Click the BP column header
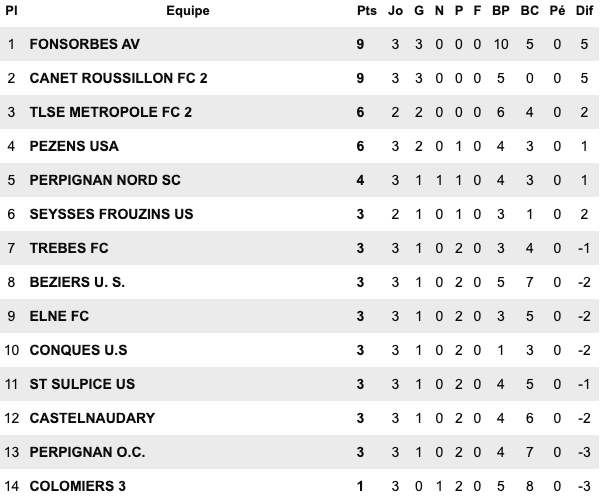This screenshot has height=500, width=604. pyautogui.click(x=502, y=11)
